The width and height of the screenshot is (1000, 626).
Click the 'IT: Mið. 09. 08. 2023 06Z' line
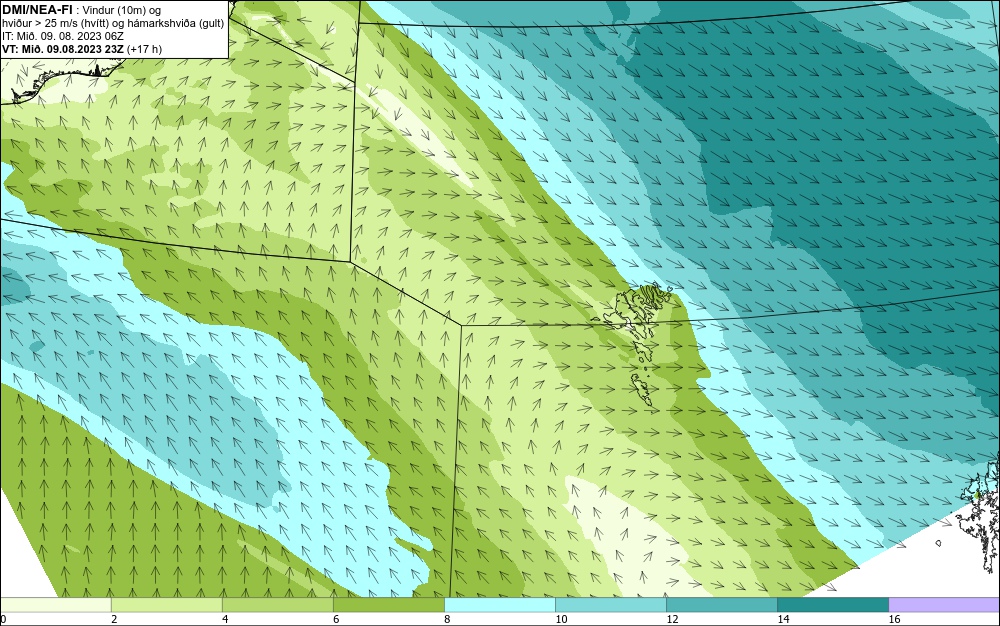click(x=62, y=36)
